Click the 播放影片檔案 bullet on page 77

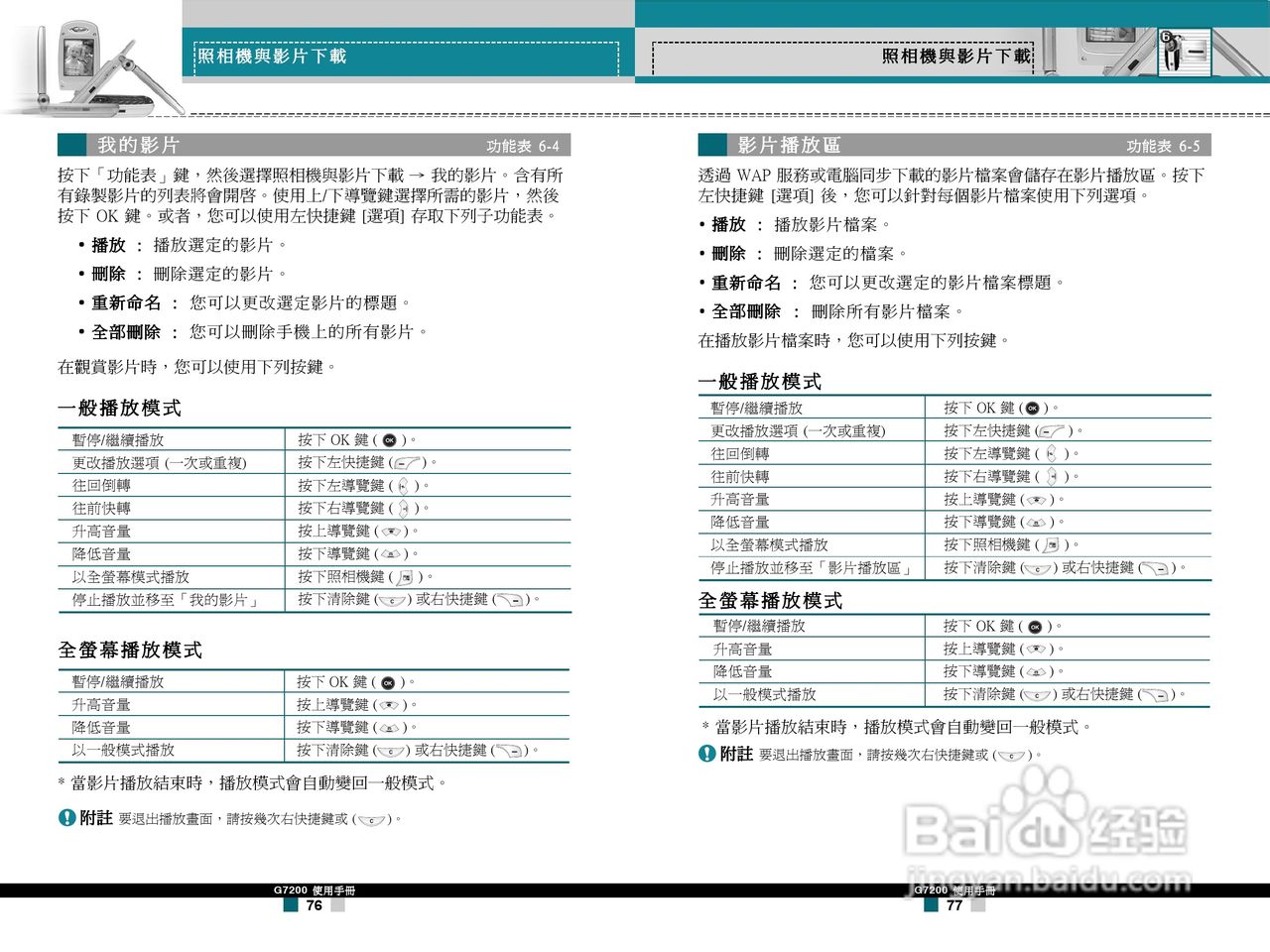(795, 224)
